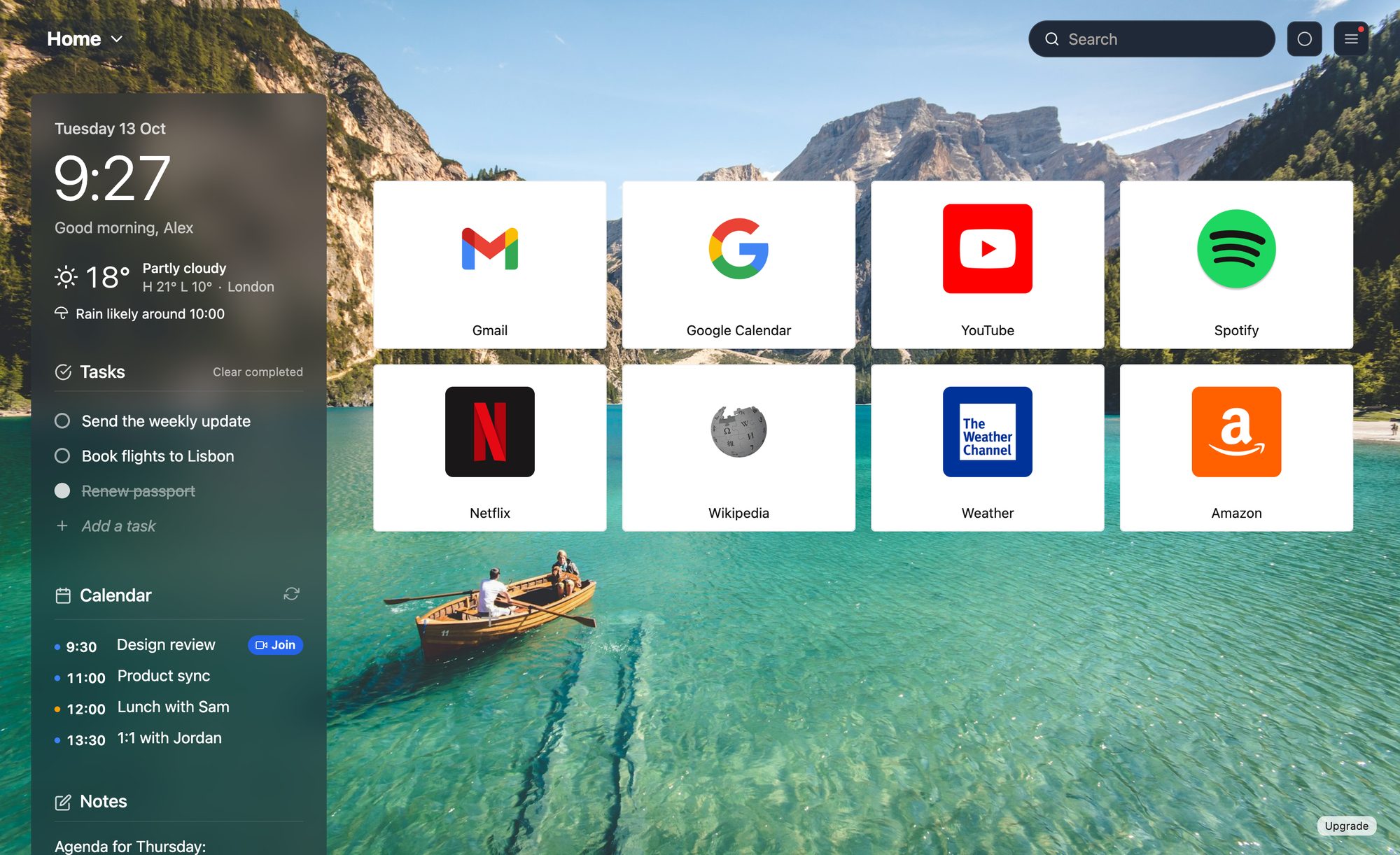Open the Netflix shortcut tile

489,448
